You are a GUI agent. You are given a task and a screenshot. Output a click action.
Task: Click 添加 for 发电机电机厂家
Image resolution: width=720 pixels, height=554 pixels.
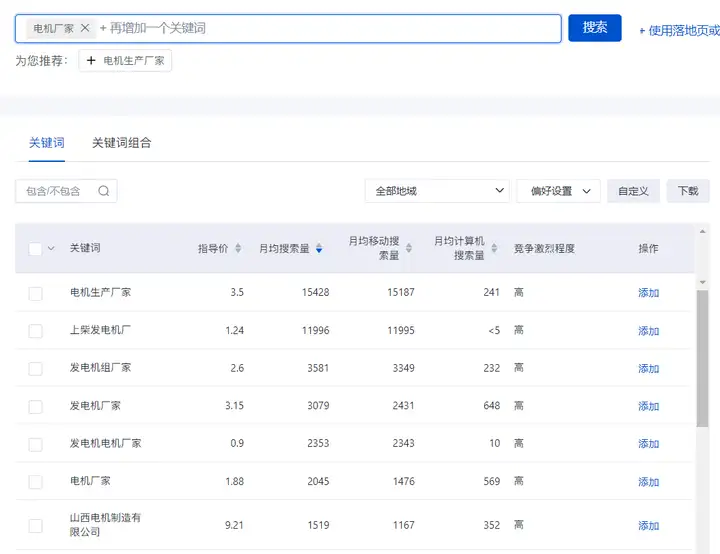click(x=648, y=444)
